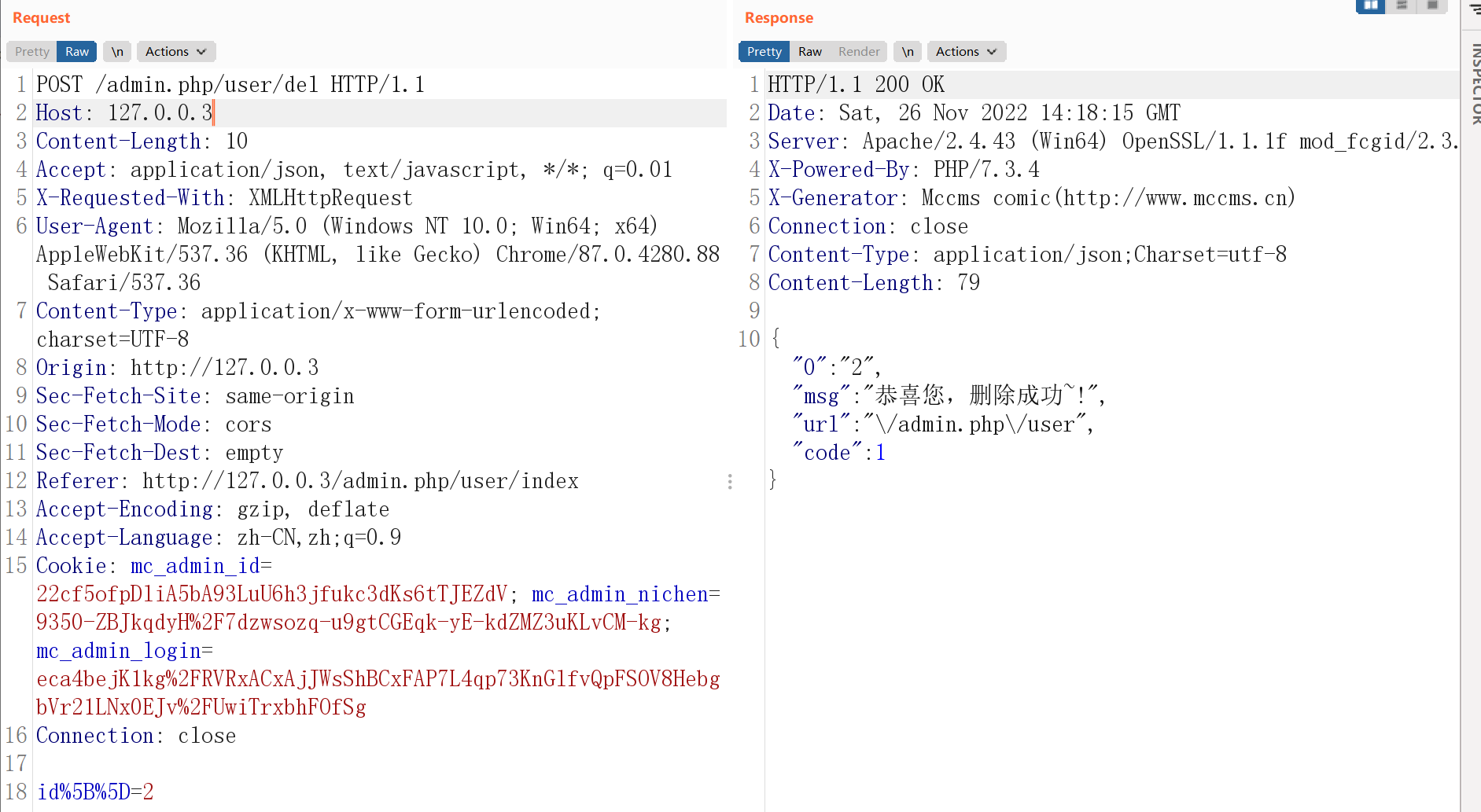Click the request body id%5B%5D=2
1481x812 pixels.
coord(95,792)
